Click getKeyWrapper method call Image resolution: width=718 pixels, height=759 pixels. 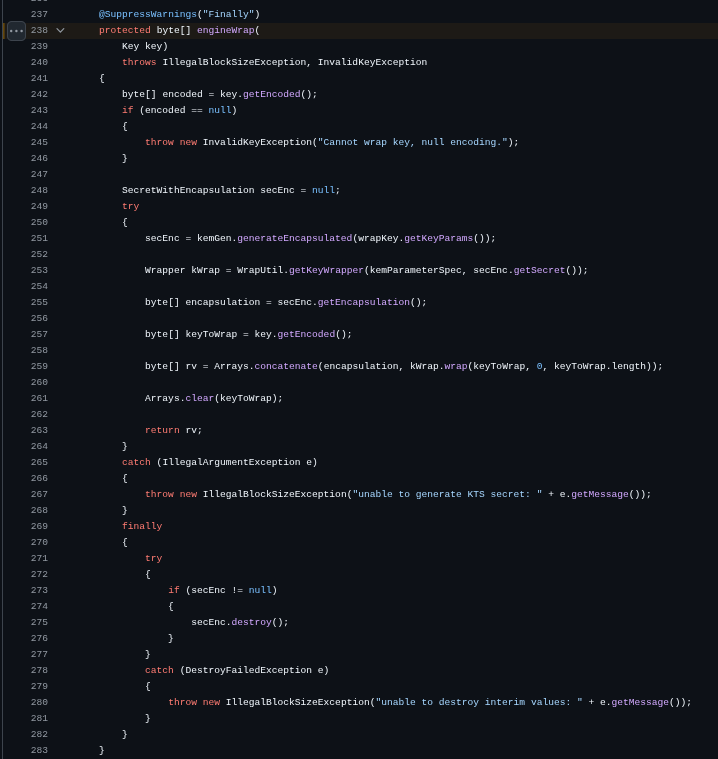(x=326, y=270)
